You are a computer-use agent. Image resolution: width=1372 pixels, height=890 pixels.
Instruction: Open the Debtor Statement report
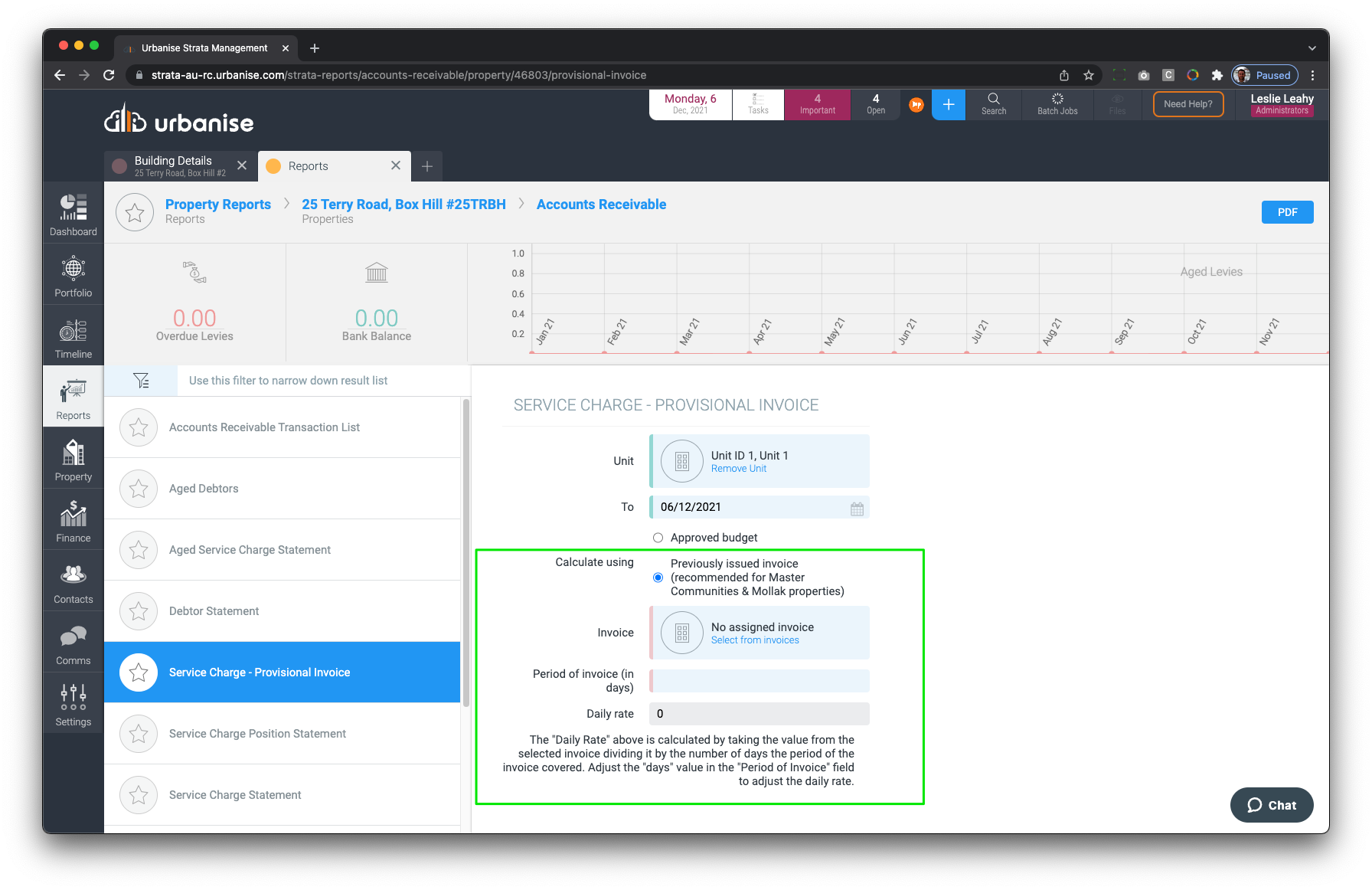click(x=214, y=611)
